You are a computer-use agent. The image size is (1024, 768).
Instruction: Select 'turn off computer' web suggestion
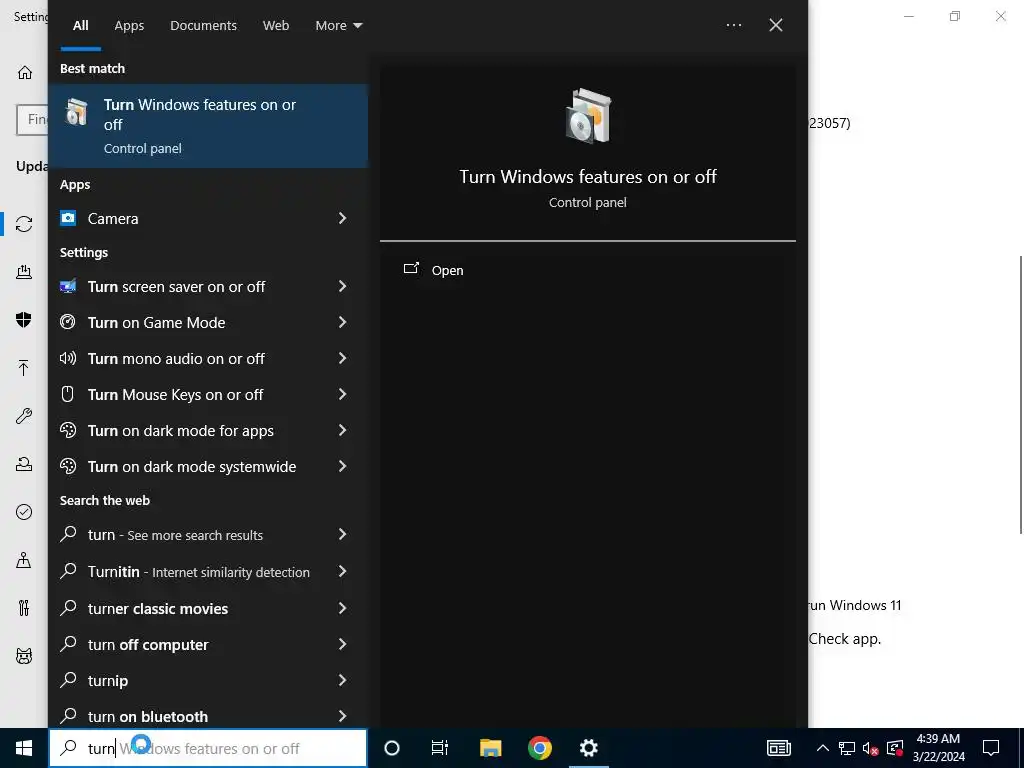[x=208, y=645]
